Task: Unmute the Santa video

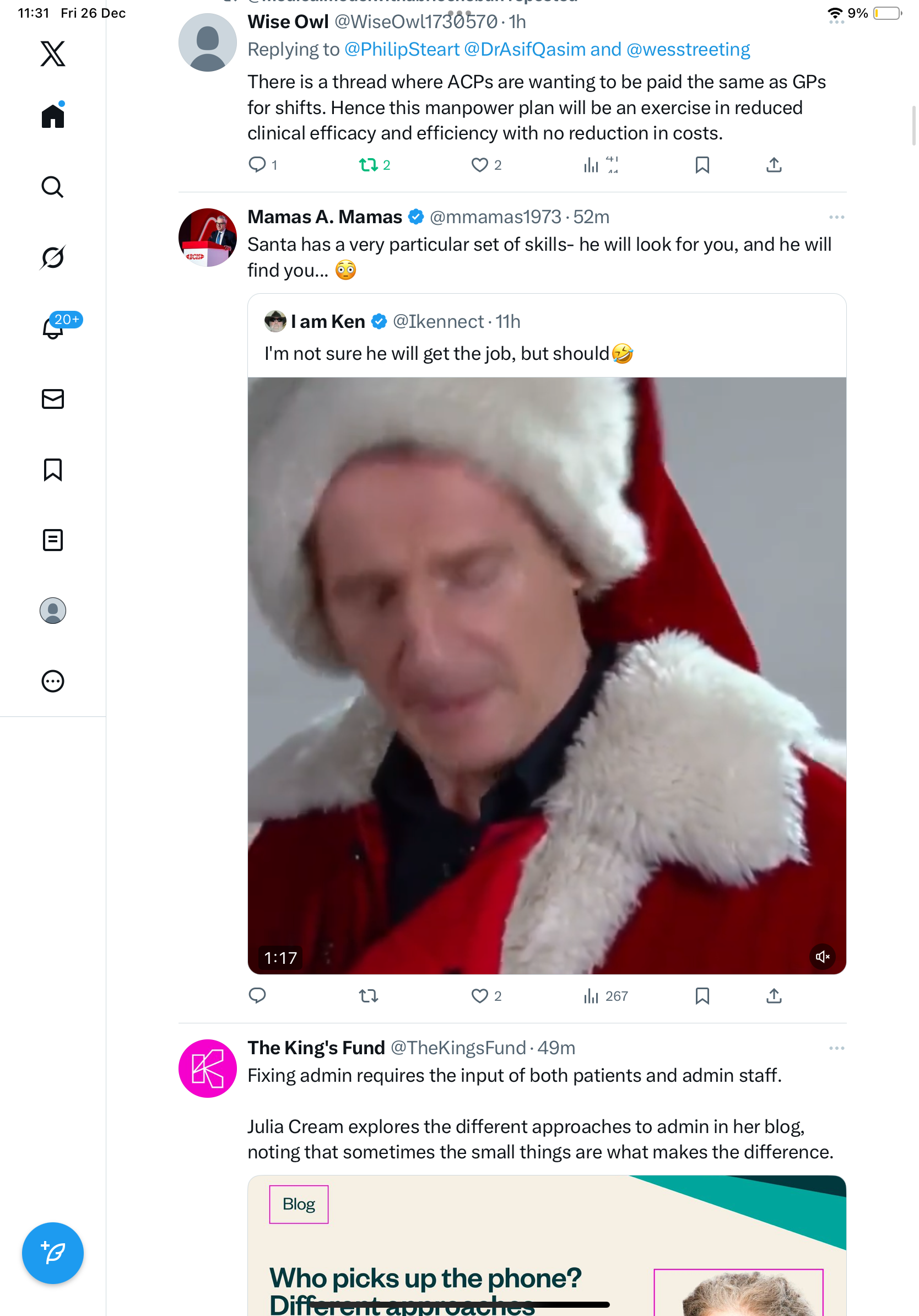Action: pyautogui.click(x=822, y=957)
